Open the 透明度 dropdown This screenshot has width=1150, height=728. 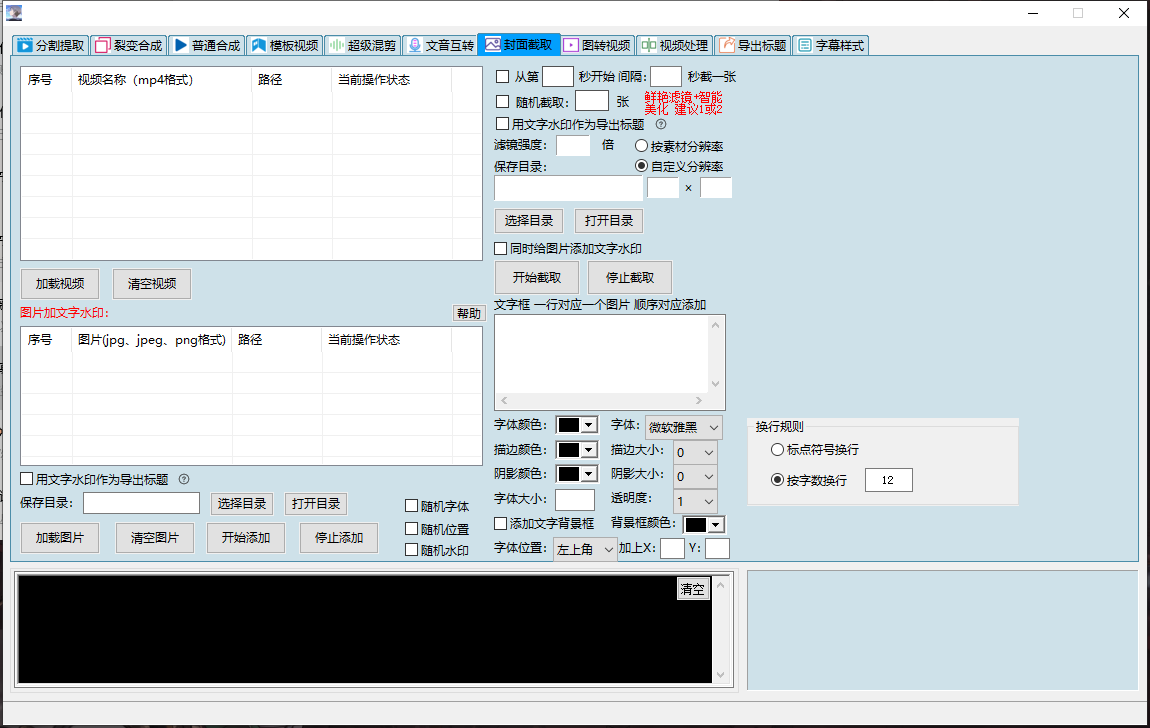[x=695, y=501]
